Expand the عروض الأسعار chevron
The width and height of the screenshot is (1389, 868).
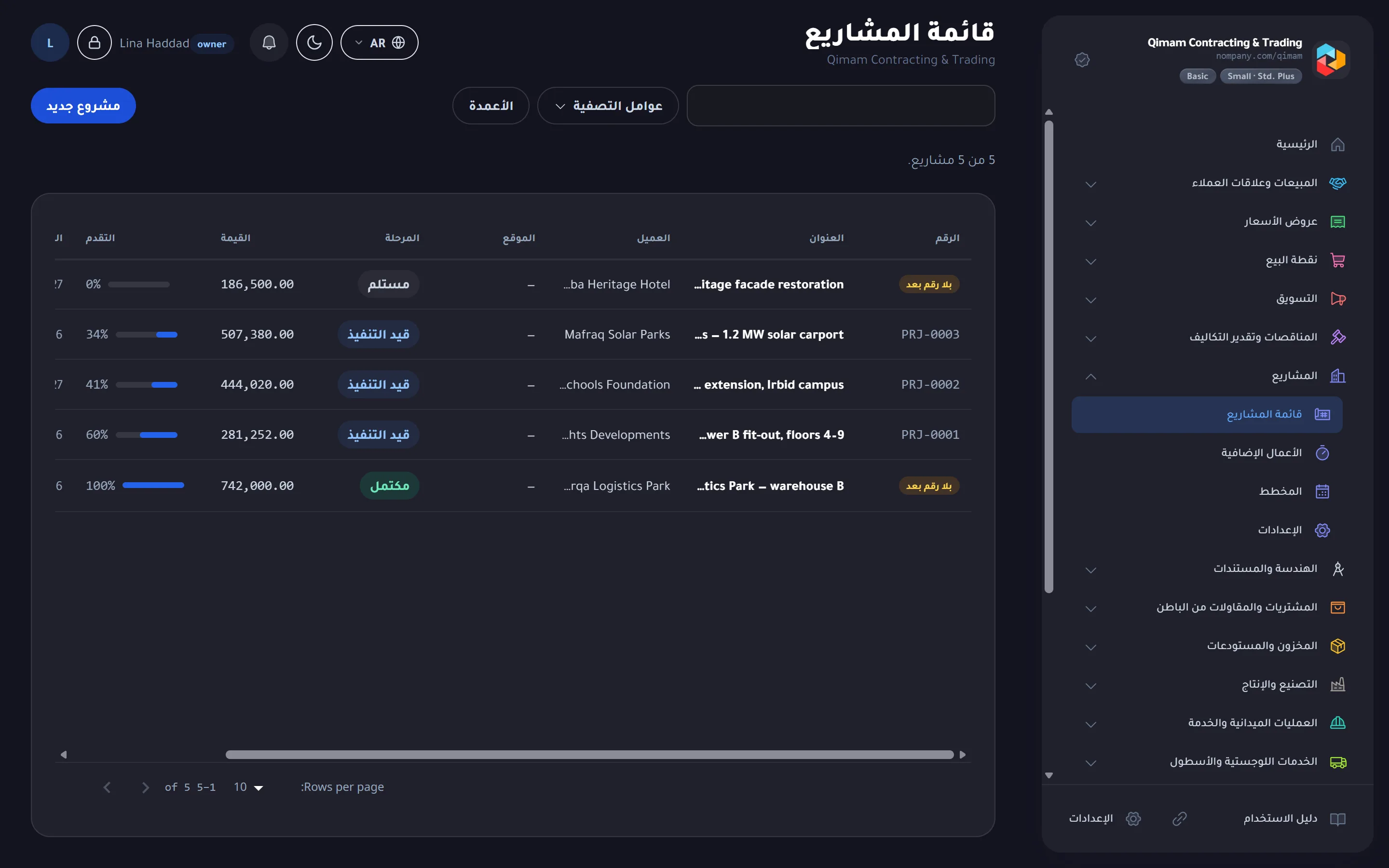pyautogui.click(x=1091, y=223)
